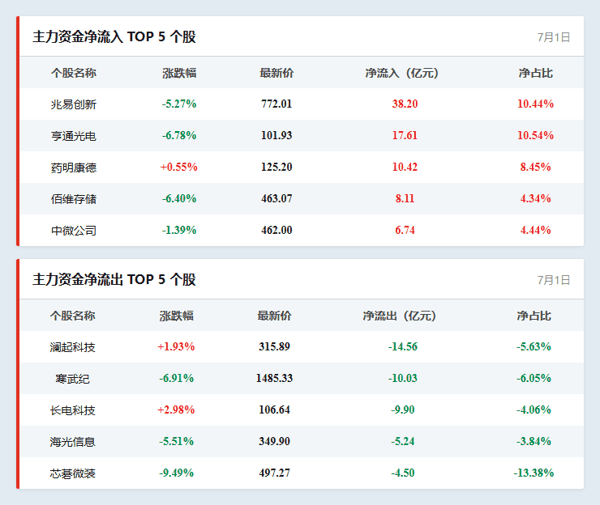This screenshot has width=600, height=505.
Task: Select stock name 兆易创新
Action: pos(73,104)
